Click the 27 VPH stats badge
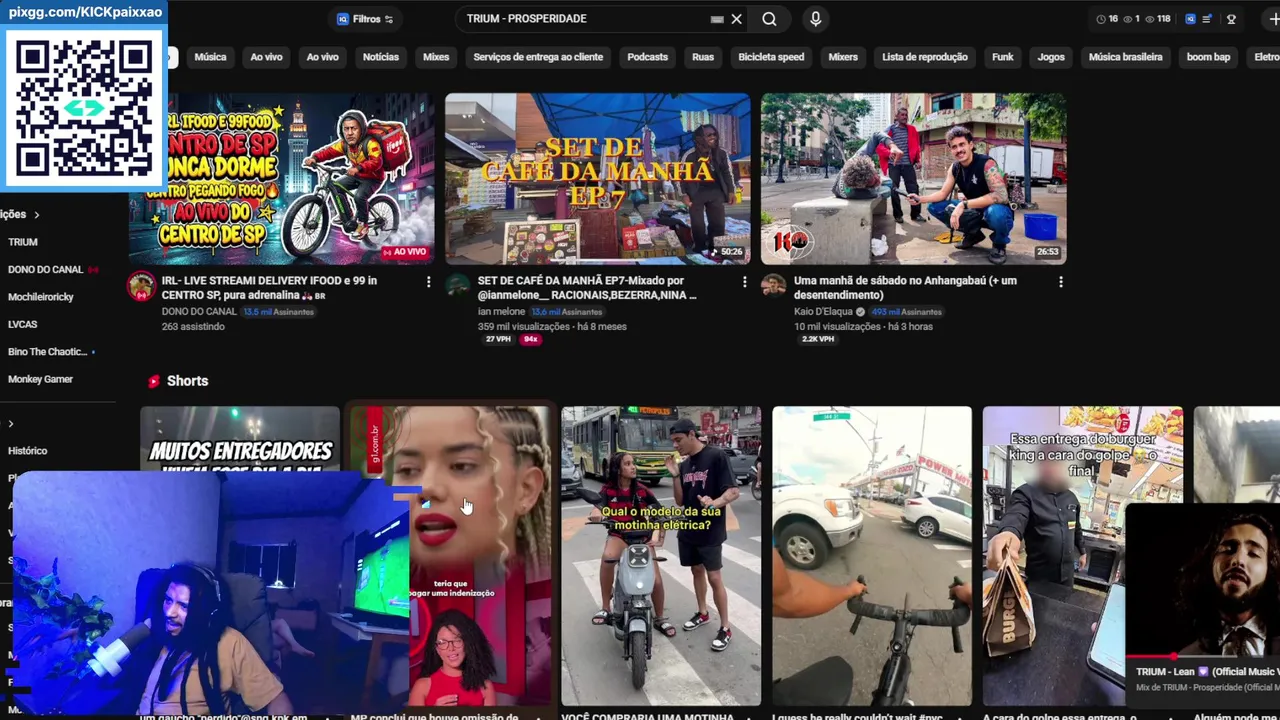 pyautogui.click(x=498, y=339)
